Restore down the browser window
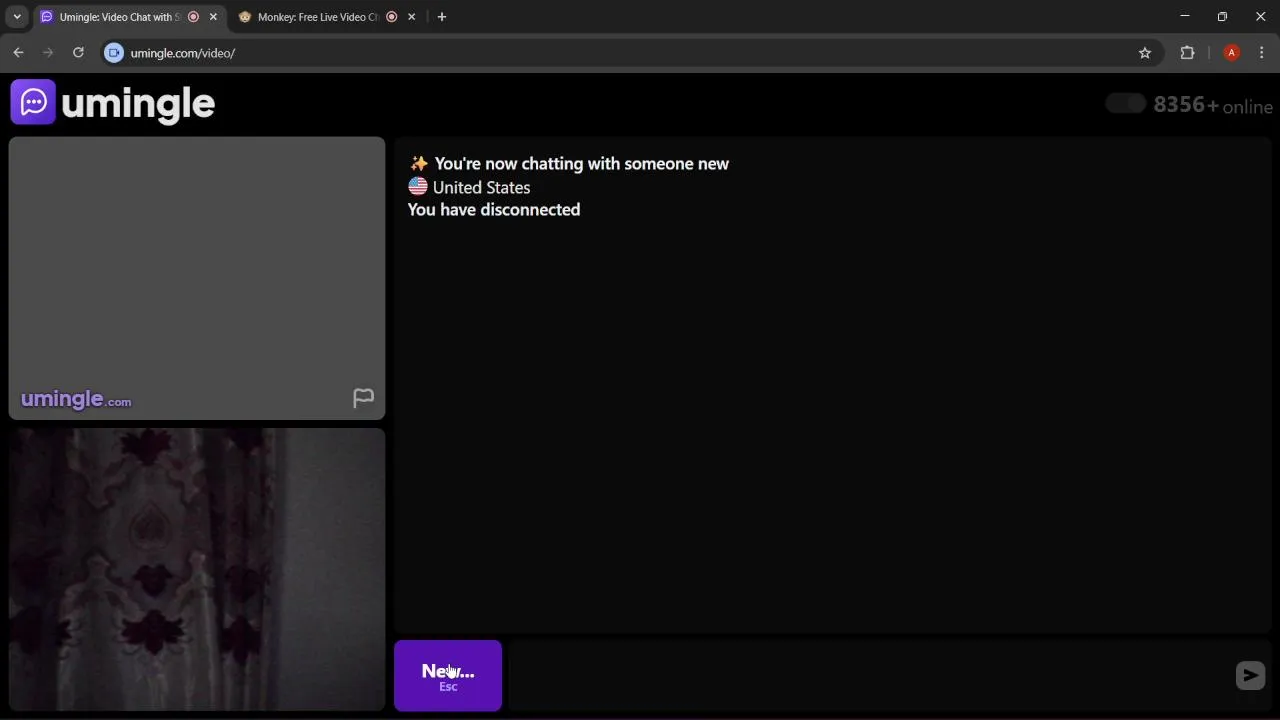 (1222, 16)
